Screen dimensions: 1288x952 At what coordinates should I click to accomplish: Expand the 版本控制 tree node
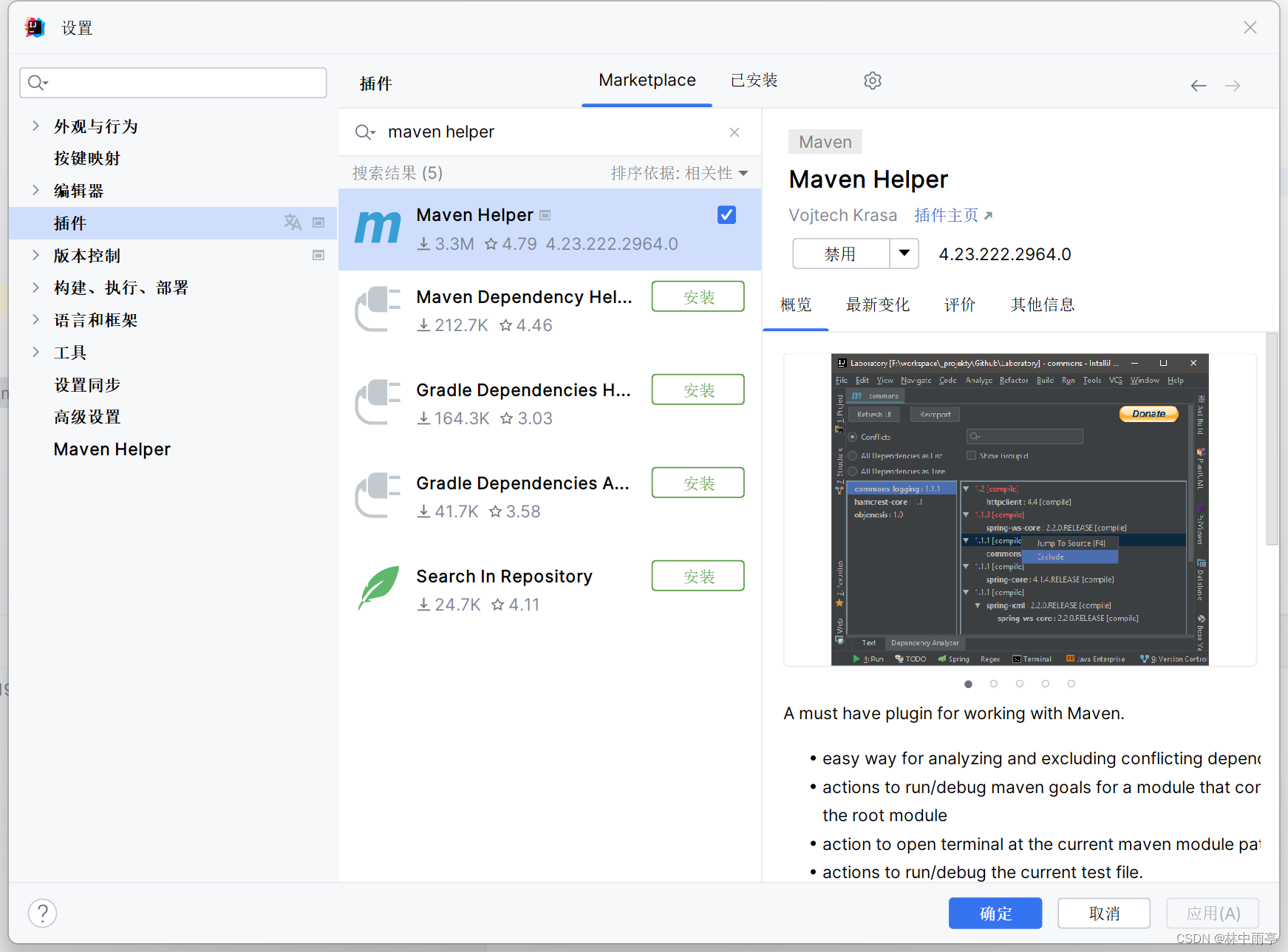pyautogui.click(x=35, y=255)
